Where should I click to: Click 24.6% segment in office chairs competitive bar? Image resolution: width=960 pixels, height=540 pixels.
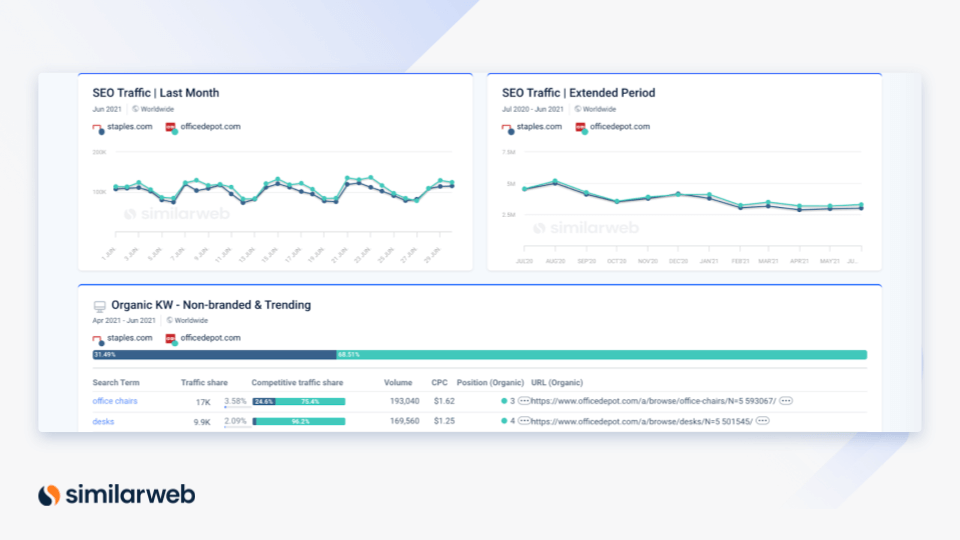click(264, 402)
